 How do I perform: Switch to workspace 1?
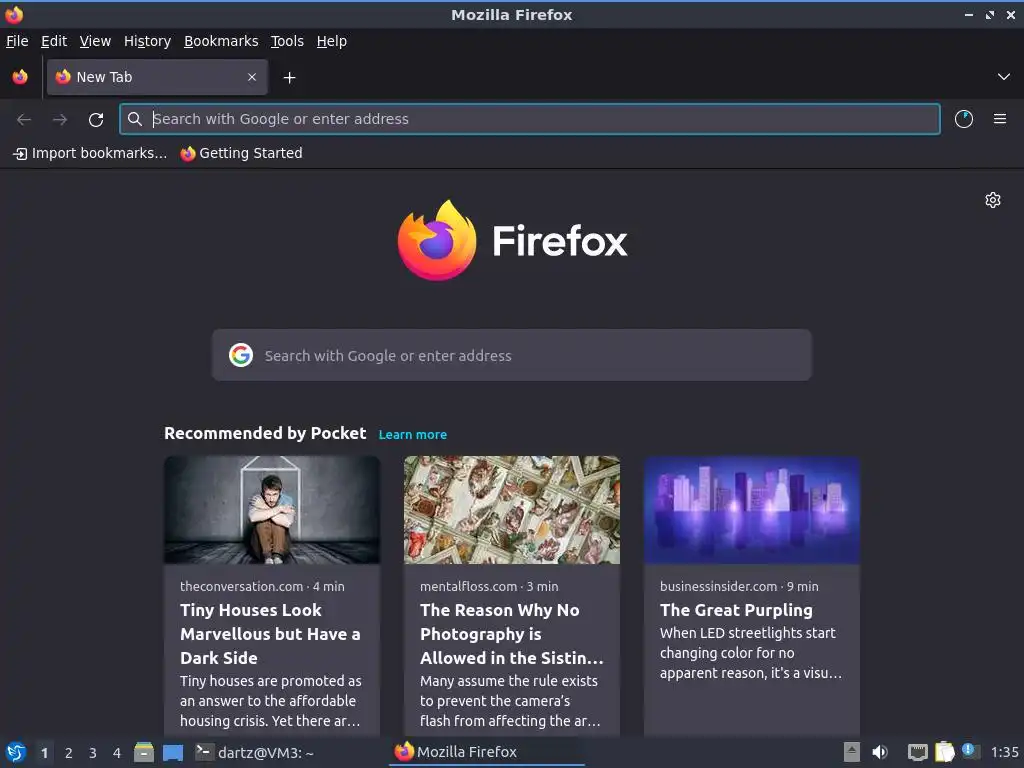pyautogui.click(x=44, y=753)
